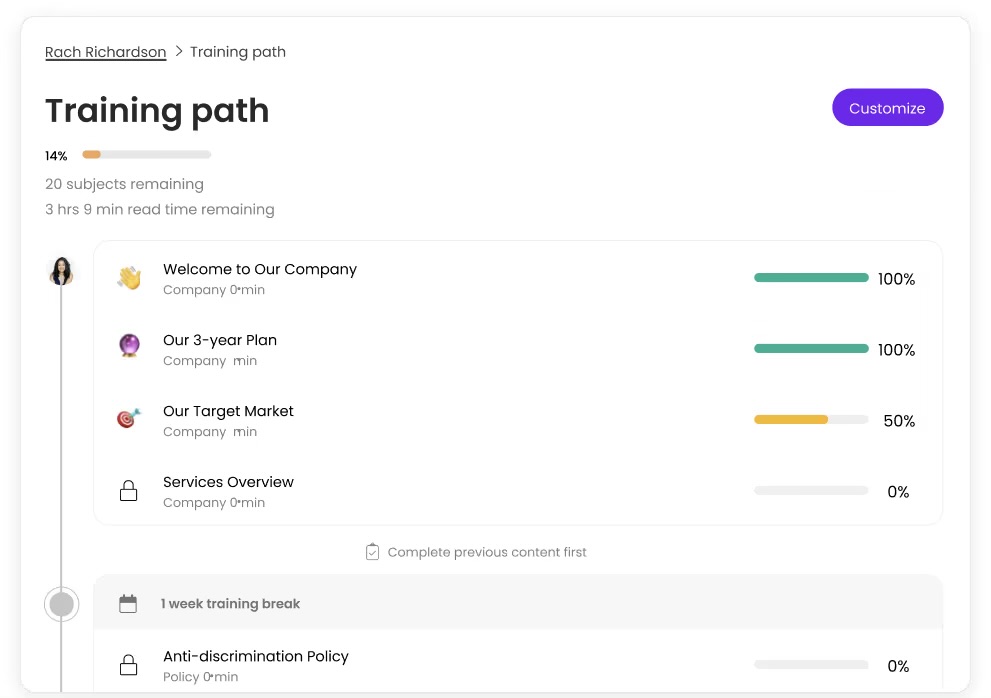Click the Welcome row 100% progress bar
Image resolution: width=991 pixels, height=698 pixels.
click(810, 278)
